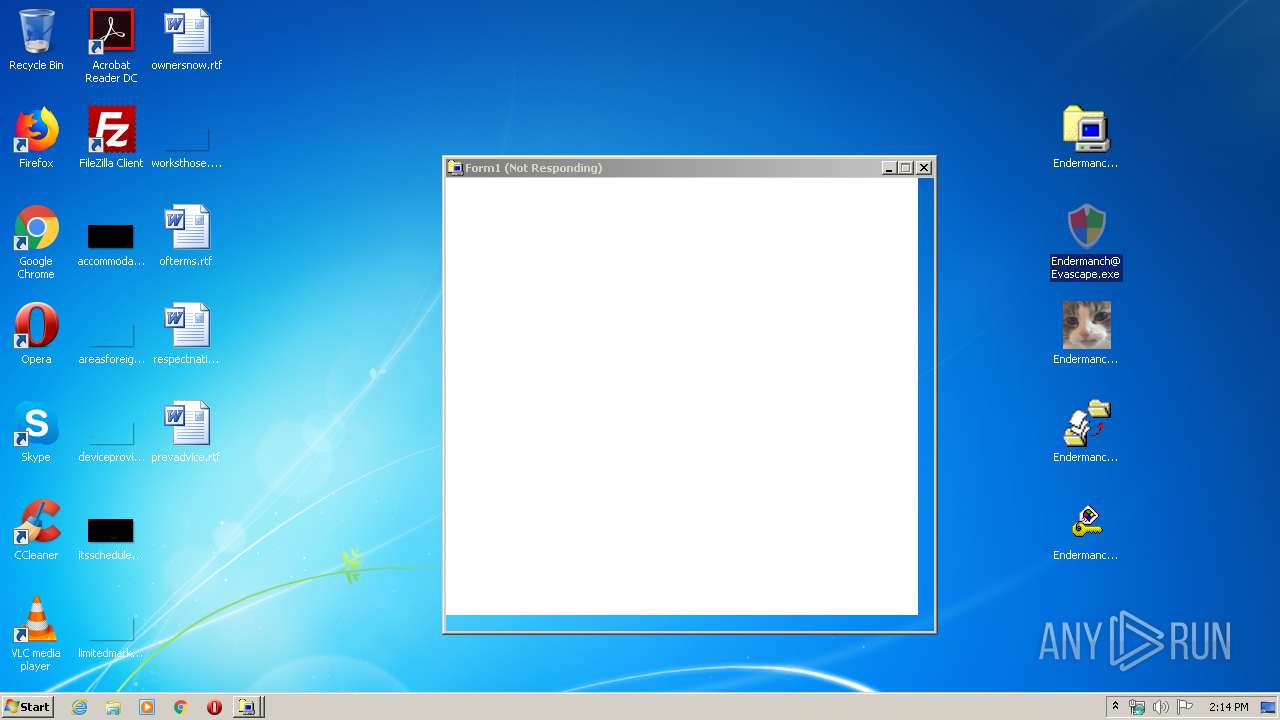Open the Skype desktop shortcut
This screenshot has width=1280, height=720.
(36, 432)
